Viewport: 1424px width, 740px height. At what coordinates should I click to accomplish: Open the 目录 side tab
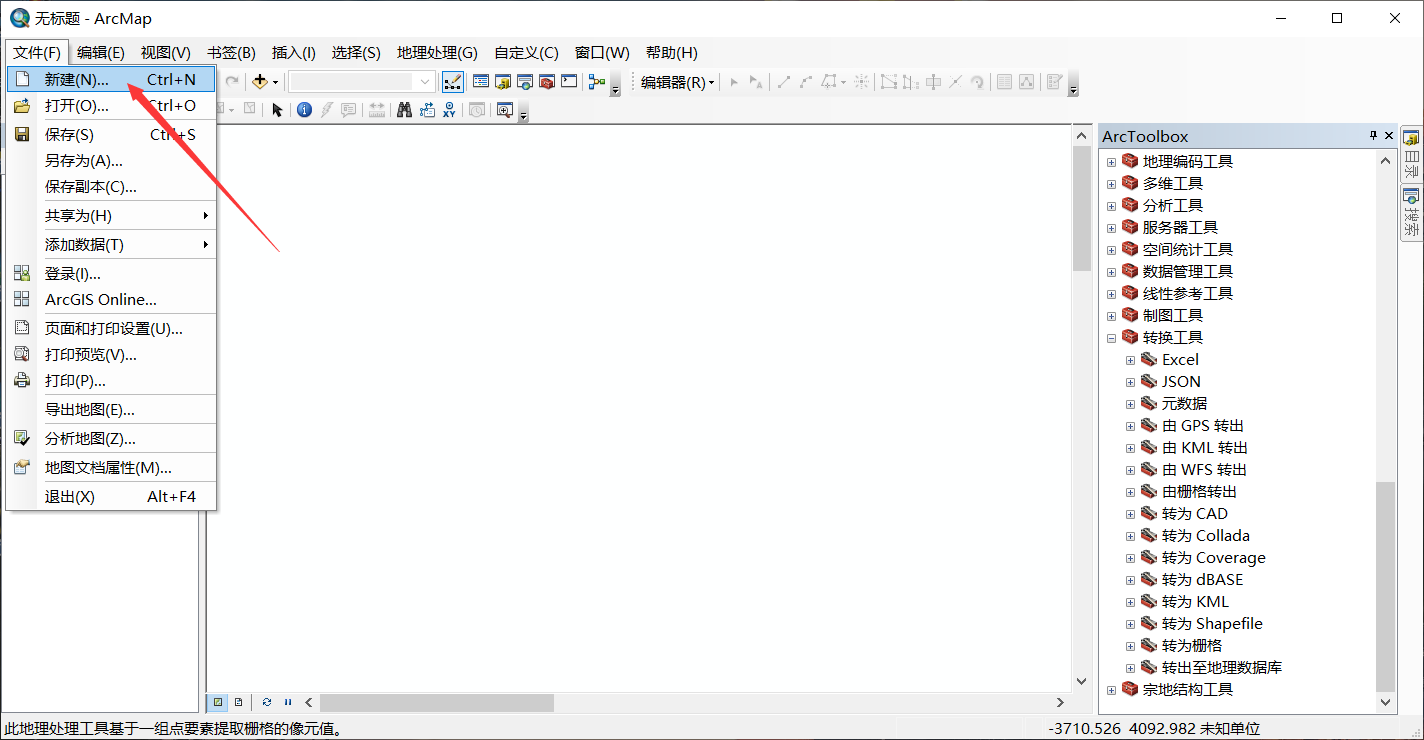click(1411, 154)
